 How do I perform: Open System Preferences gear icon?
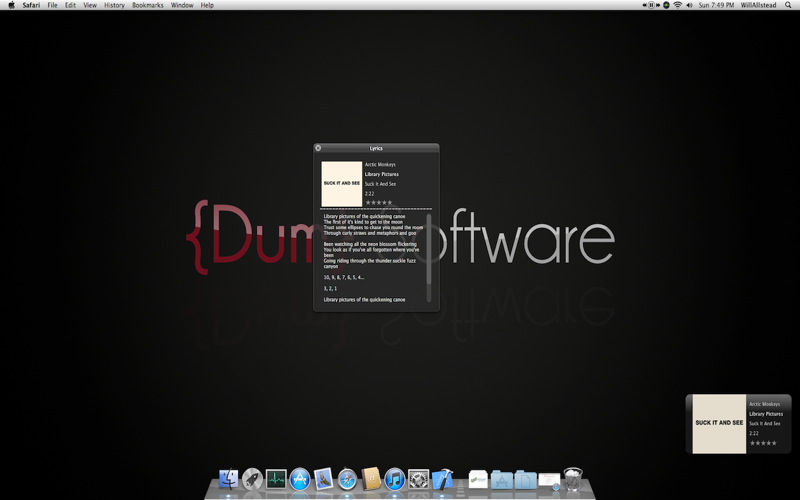pyautogui.click(x=418, y=479)
